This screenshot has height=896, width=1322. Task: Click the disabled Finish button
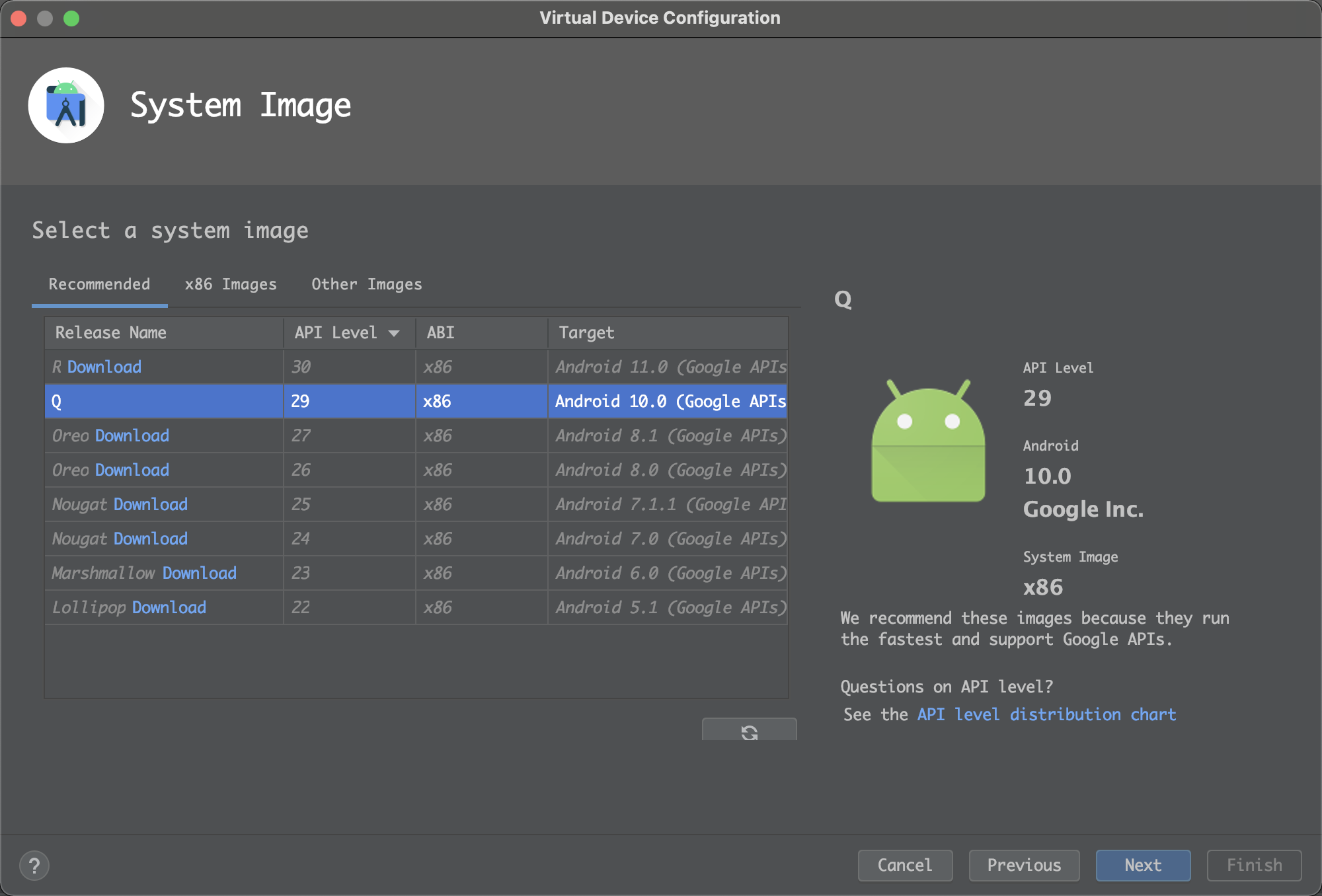click(1254, 865)
